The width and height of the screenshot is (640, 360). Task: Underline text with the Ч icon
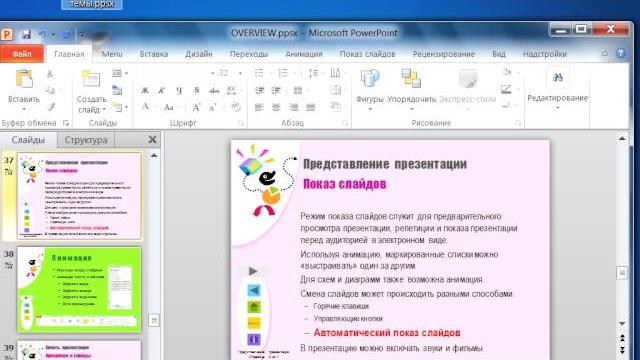pyautogui.click(x=179, y=90)
